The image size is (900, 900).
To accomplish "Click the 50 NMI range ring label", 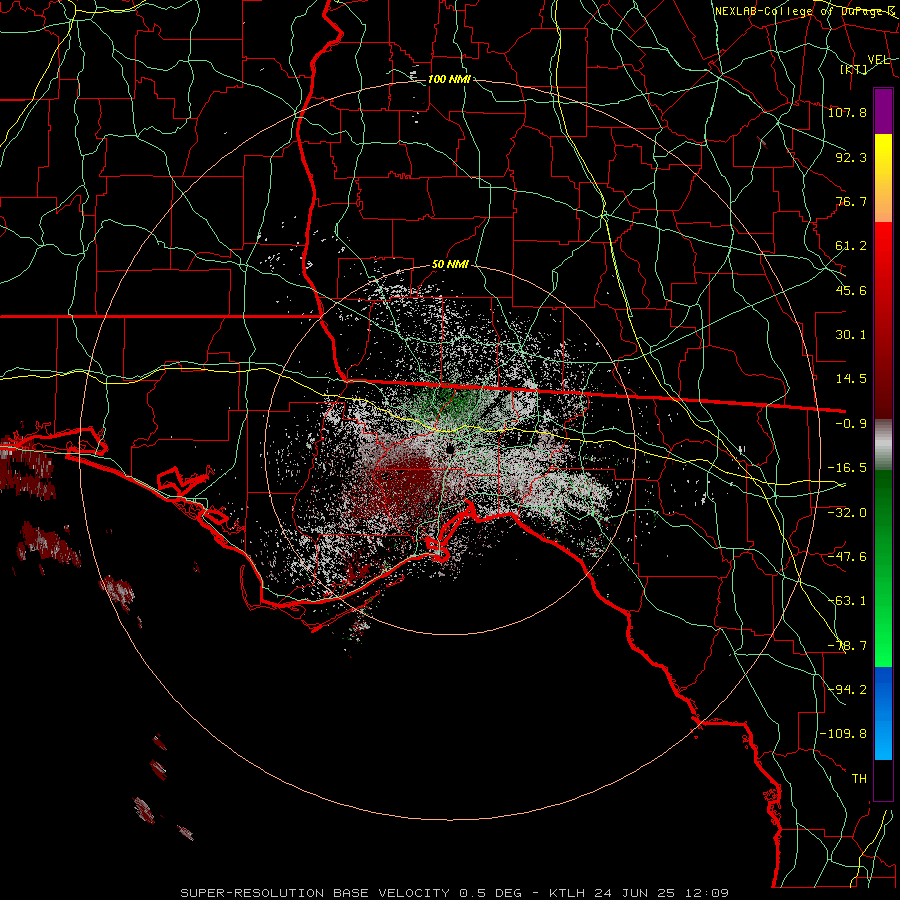I will [x=450, y=264].
